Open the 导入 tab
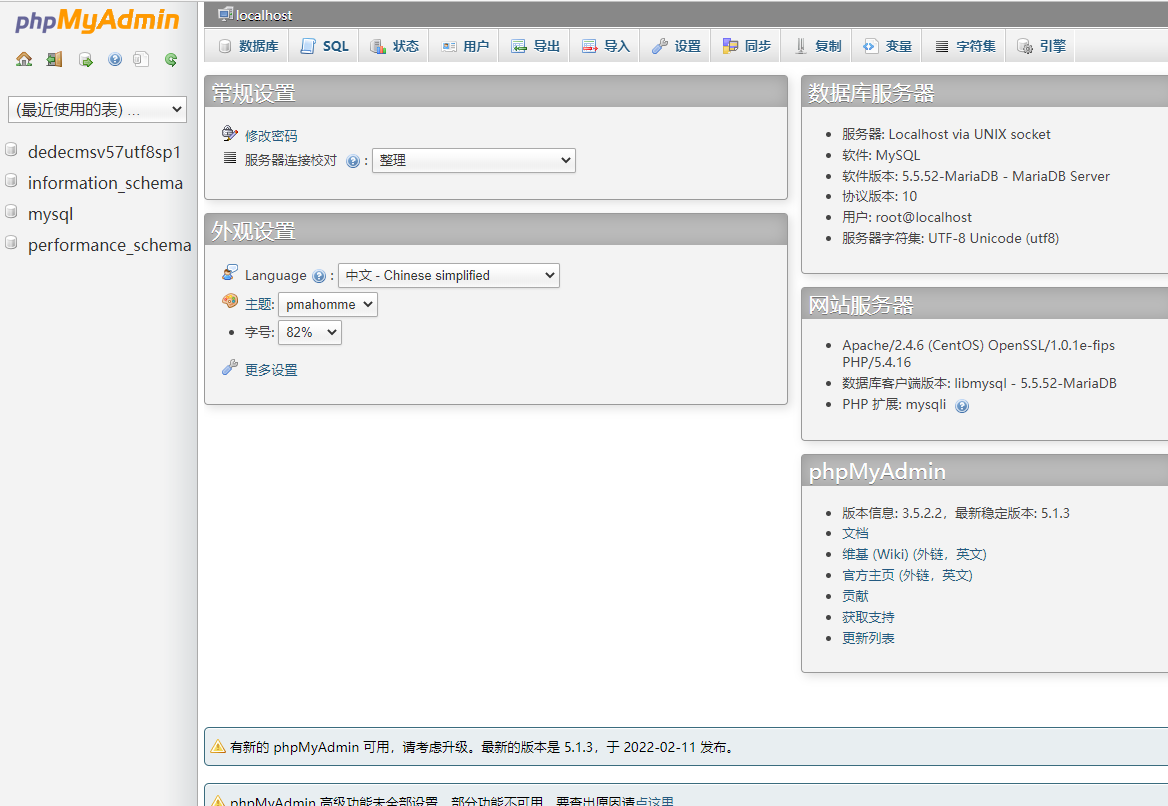The height and width of the screenshot is (806, 1168). (605, 46)
